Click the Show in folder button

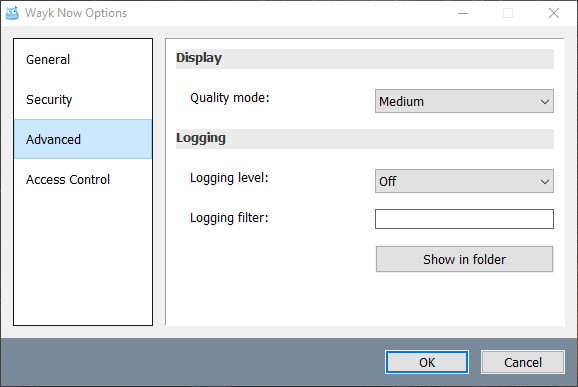pos(464,259)
